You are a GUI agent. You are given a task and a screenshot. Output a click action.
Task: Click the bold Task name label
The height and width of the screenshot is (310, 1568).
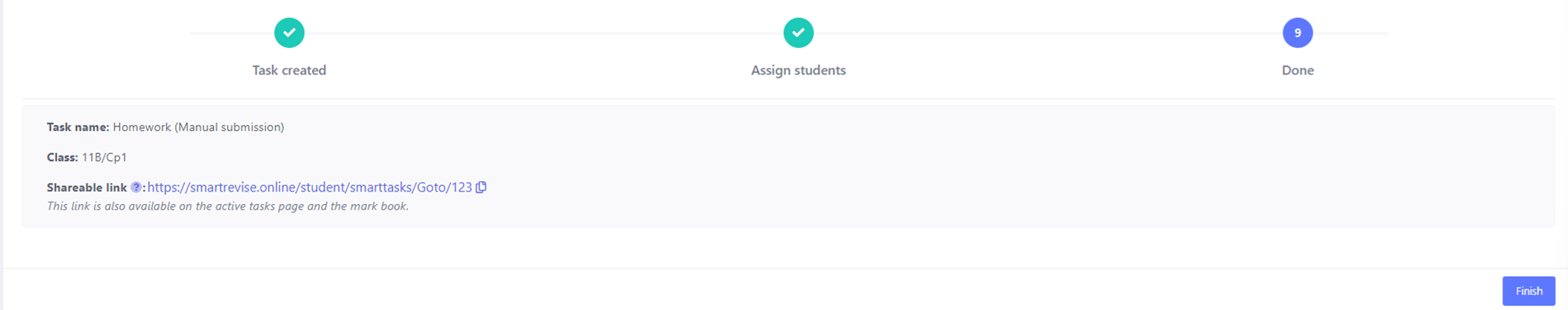pyautogui.click(x=78, y=127)
